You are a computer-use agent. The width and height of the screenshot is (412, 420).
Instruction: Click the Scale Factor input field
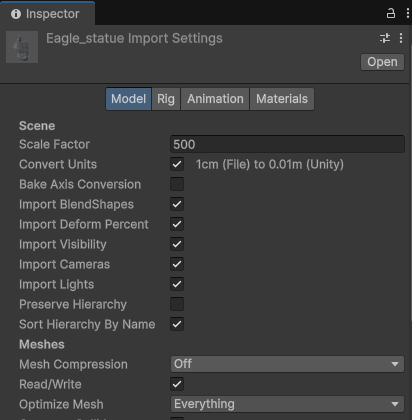(287, 144)
